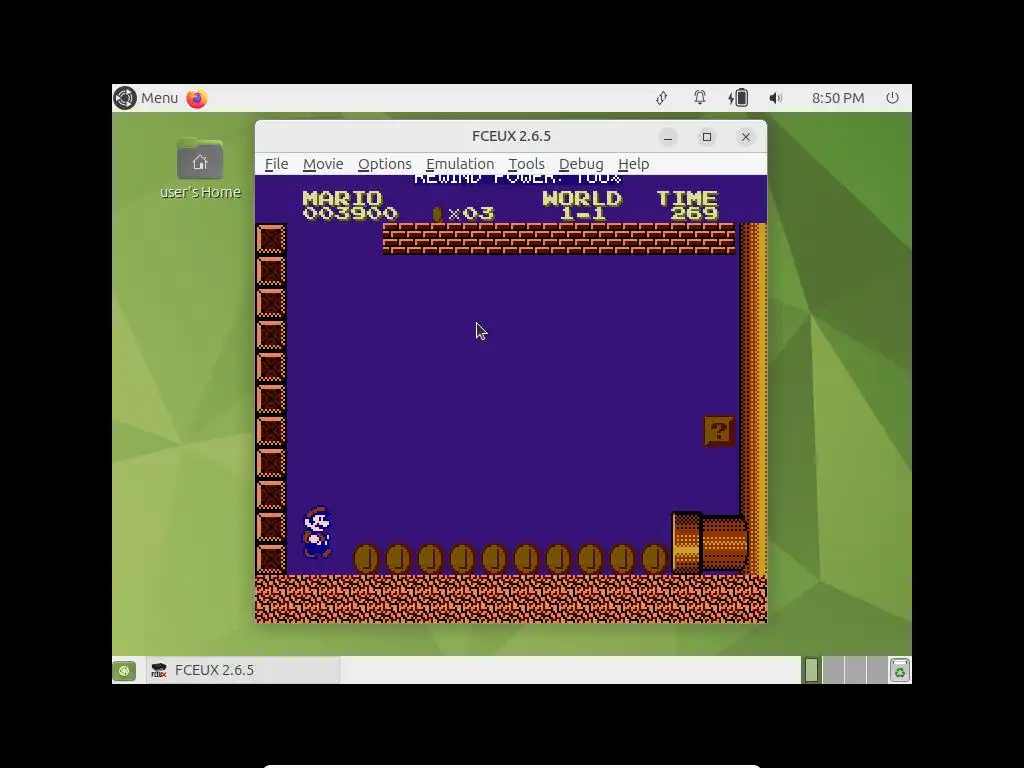
Task: Click the TIME 269 counter
Action: (x=688, y=206)
